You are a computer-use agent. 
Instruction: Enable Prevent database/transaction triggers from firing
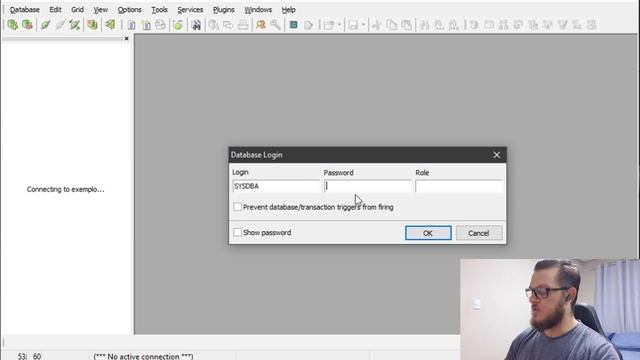tap(238, 207)
